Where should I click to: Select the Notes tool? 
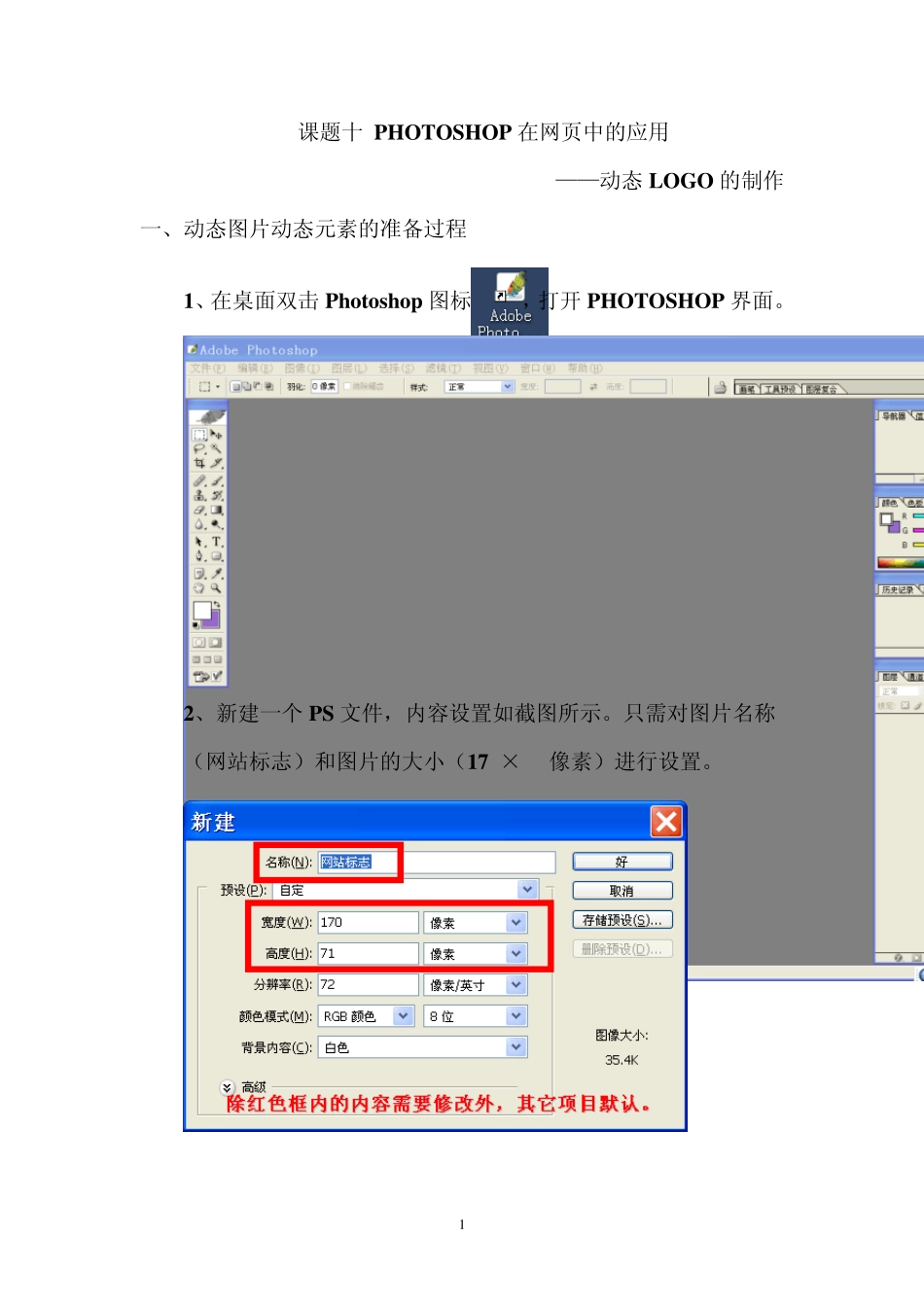pyautogui.click(x=199, y=573)
